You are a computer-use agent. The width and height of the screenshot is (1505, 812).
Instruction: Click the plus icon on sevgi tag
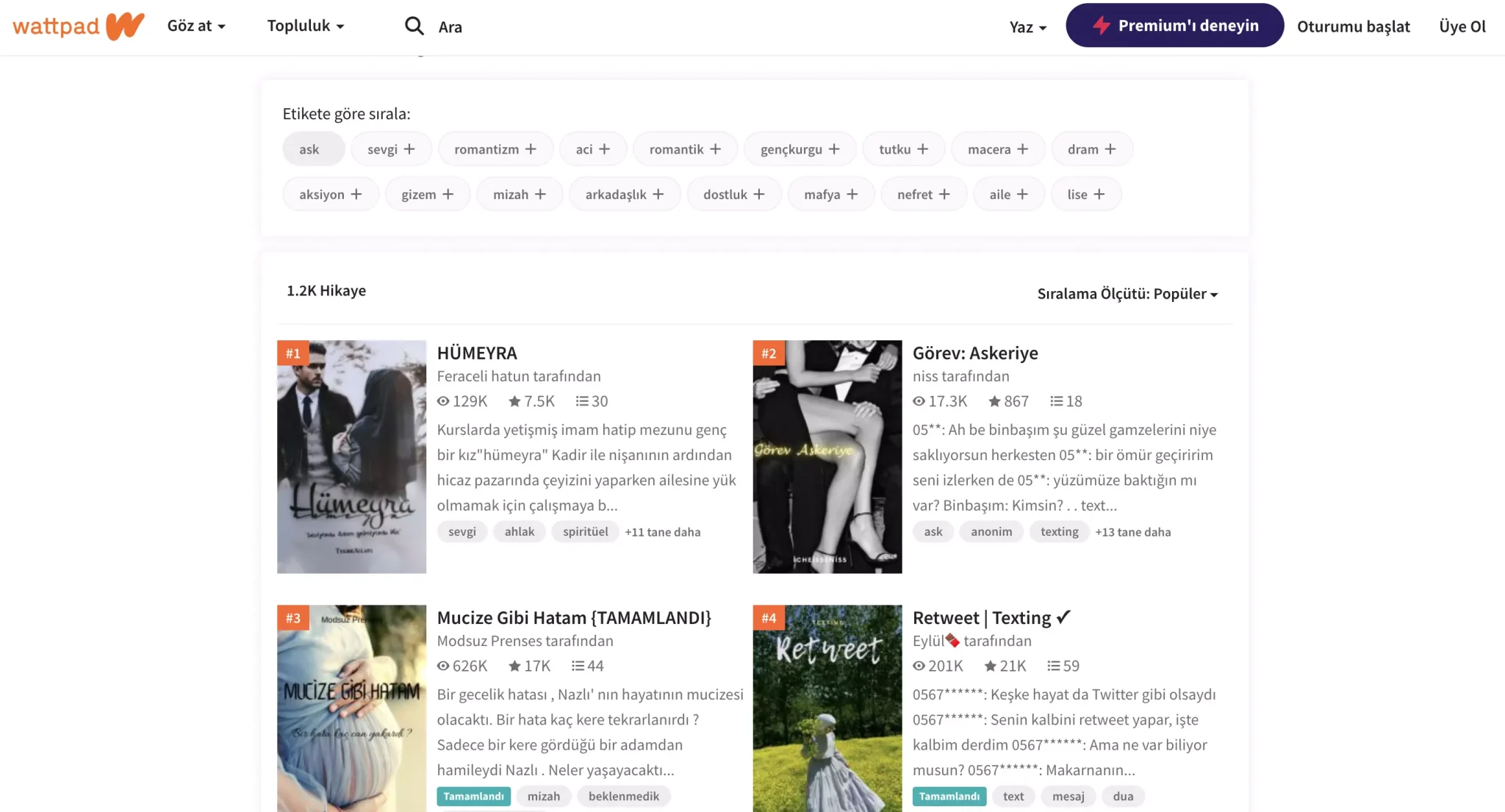pos(409,149)
